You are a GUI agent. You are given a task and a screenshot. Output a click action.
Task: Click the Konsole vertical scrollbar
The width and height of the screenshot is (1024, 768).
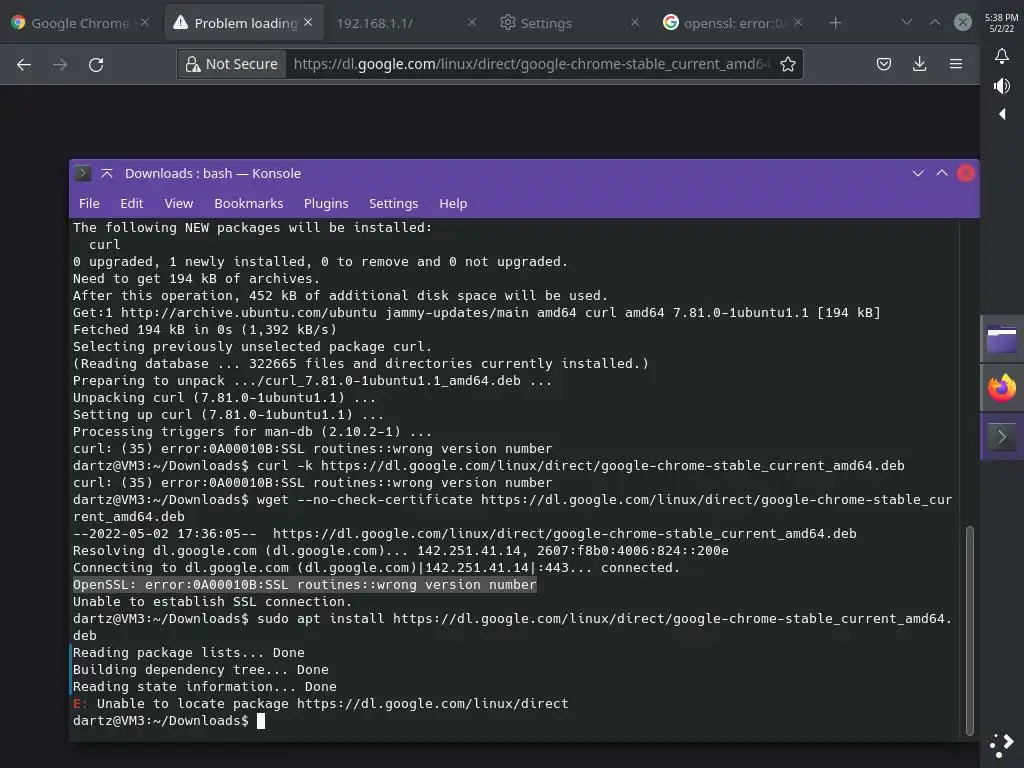970,630
